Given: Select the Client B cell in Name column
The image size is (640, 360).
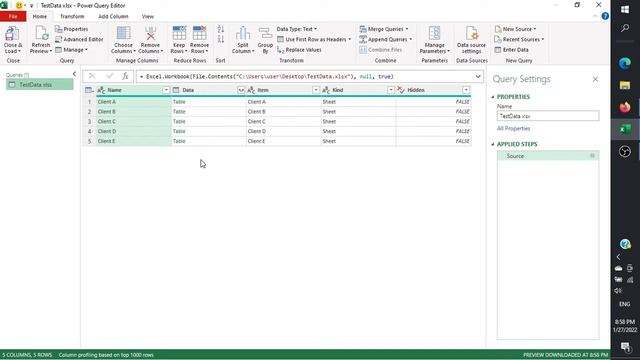Looking at the screenshot, I should tap(133, 111).
